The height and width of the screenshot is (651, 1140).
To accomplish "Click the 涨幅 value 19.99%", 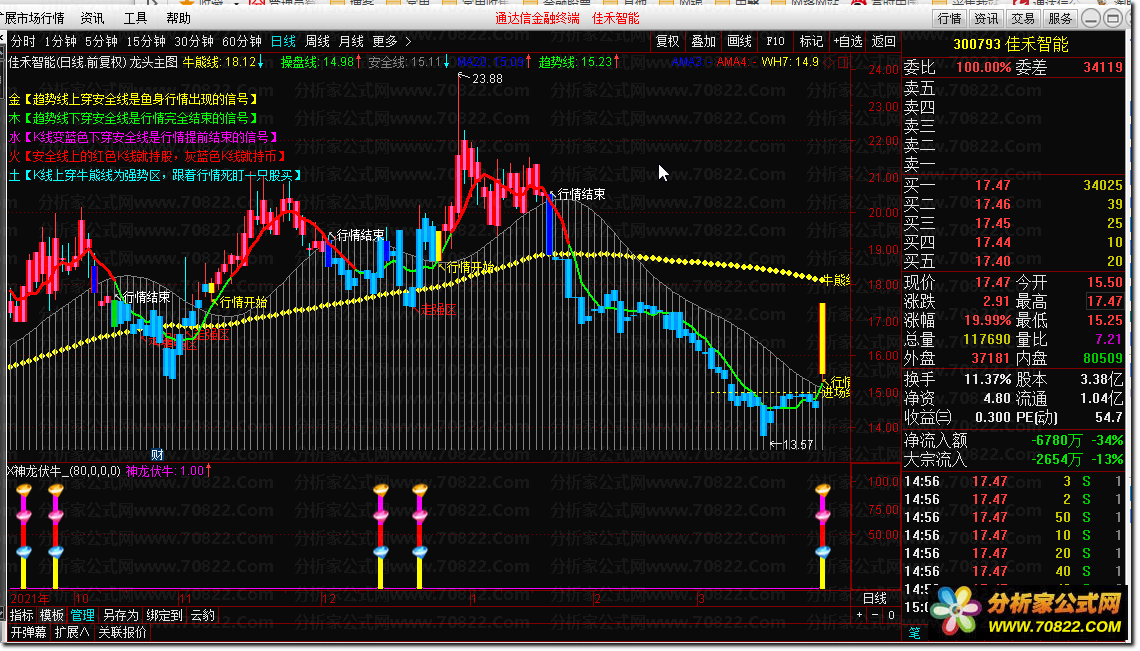I will click(987, 320).
